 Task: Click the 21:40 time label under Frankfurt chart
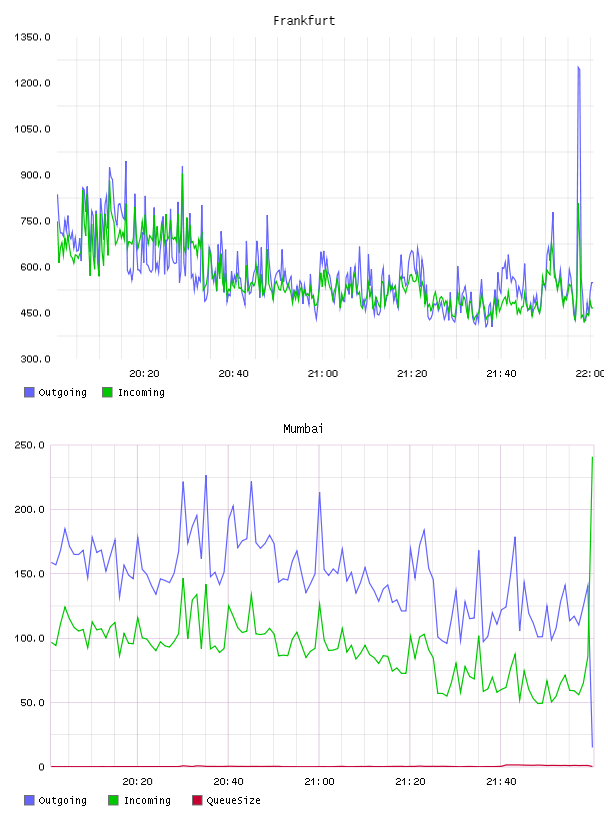tap(501, 374)
